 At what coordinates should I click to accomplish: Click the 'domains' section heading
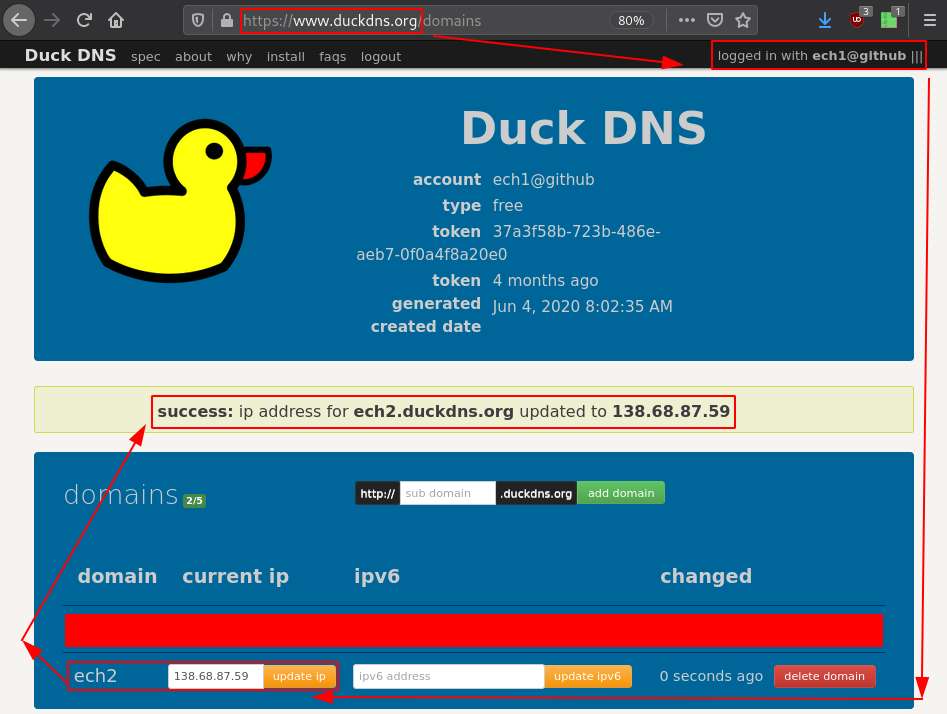pyautogui.click(x=121, y=494)
